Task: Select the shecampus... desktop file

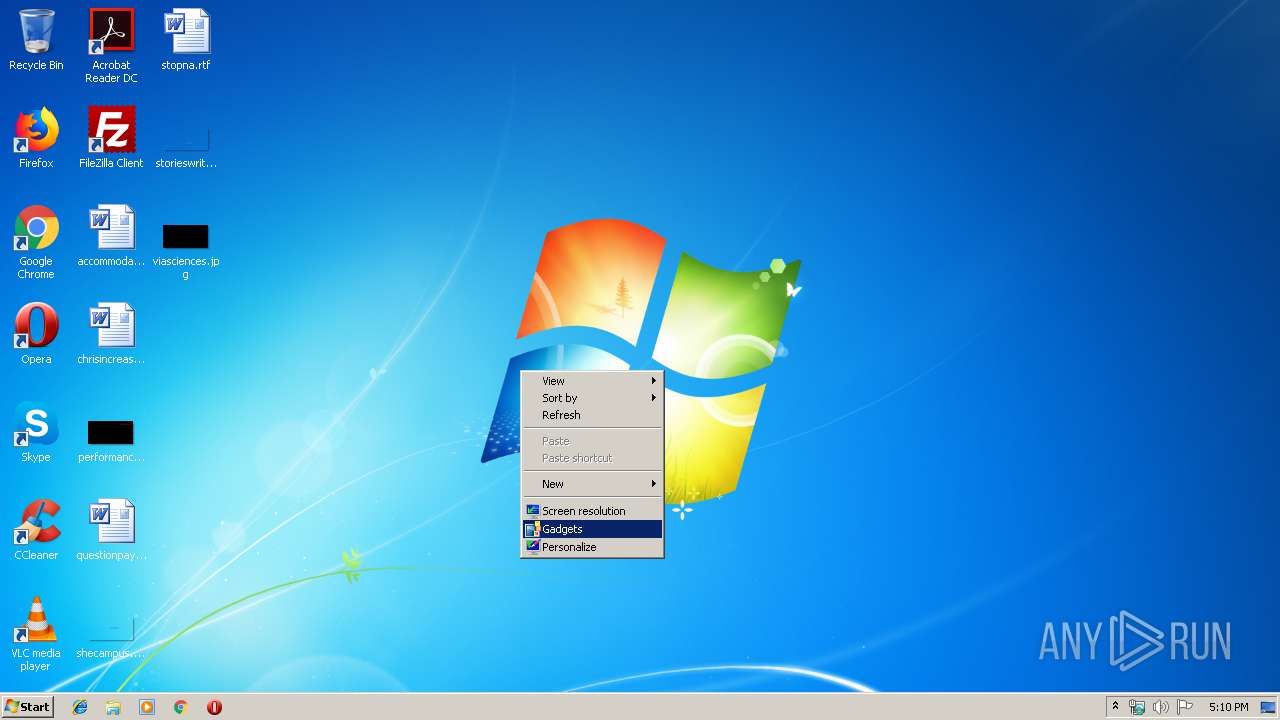Action: click(x=111, y=639)
